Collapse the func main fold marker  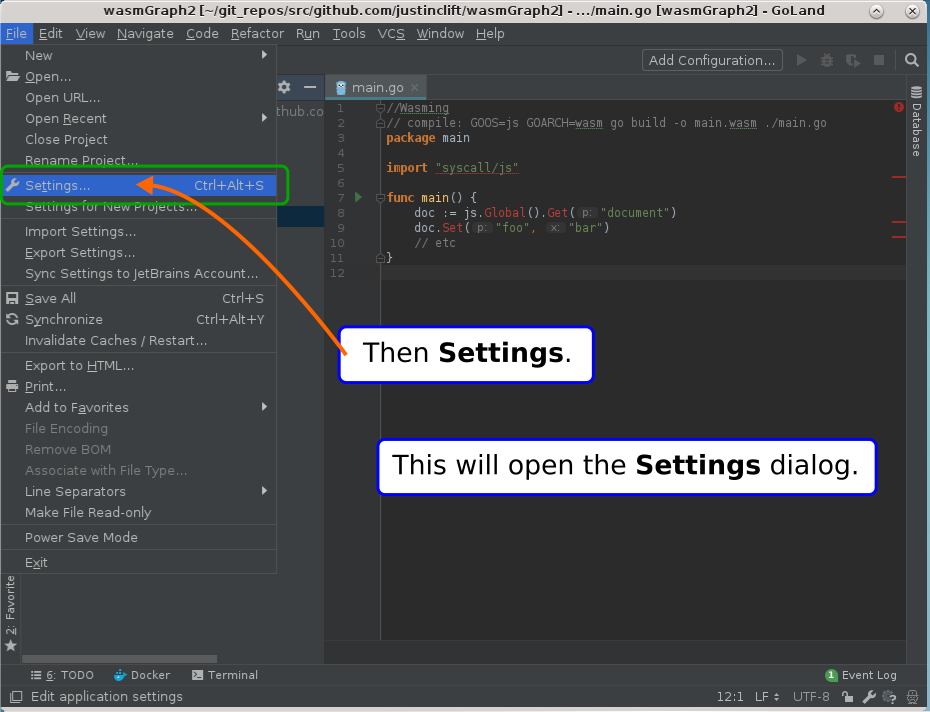point(380,198)
